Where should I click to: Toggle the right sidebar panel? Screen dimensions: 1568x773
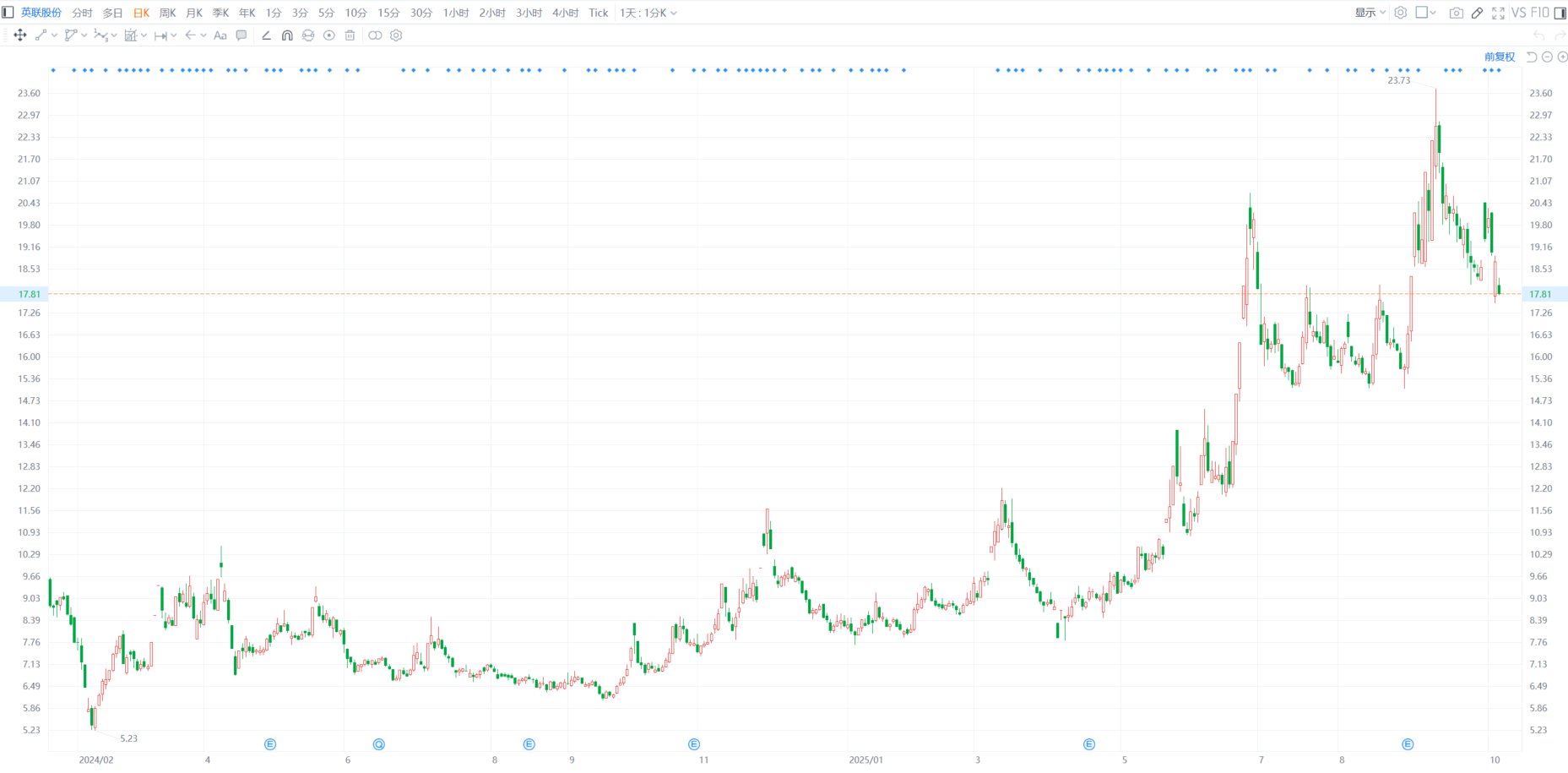click(1560, 13)
